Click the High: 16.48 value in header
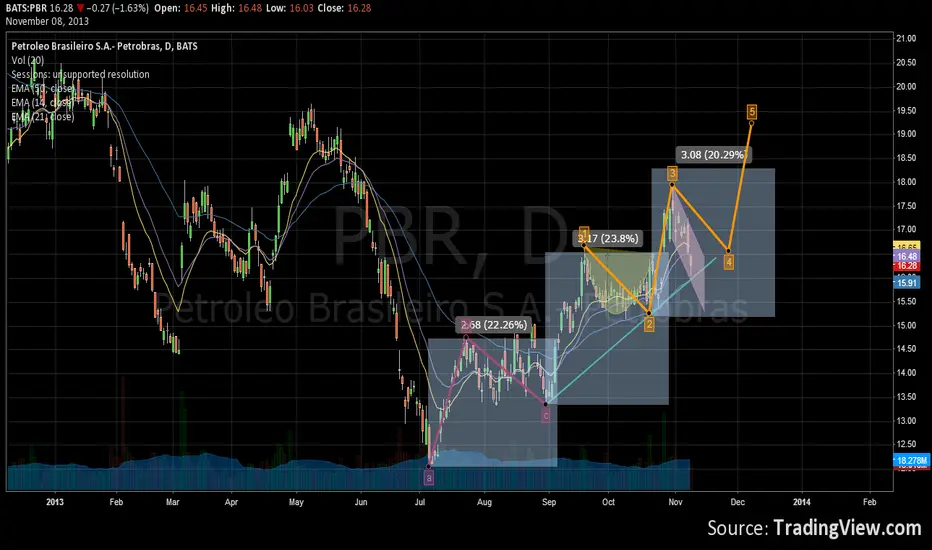The width and height of the screenshot is (932, 550). (x=235, y=8)
